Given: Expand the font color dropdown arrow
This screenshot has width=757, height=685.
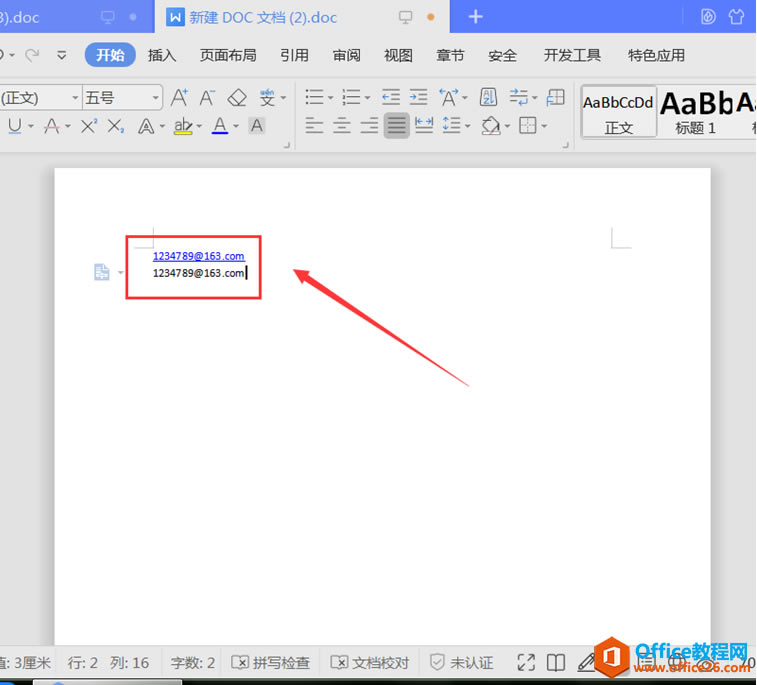Looking at the screenshot, I should point(236,126).
